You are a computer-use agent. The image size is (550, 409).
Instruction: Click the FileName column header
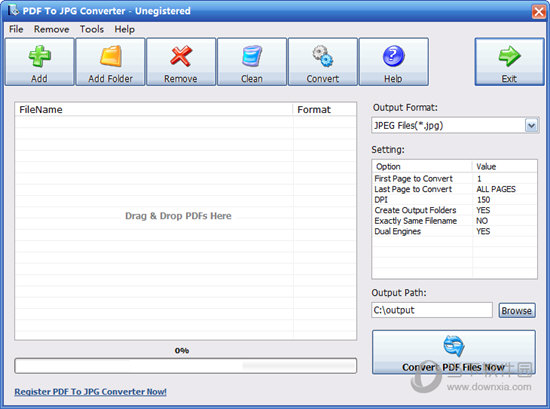(154, 109)
